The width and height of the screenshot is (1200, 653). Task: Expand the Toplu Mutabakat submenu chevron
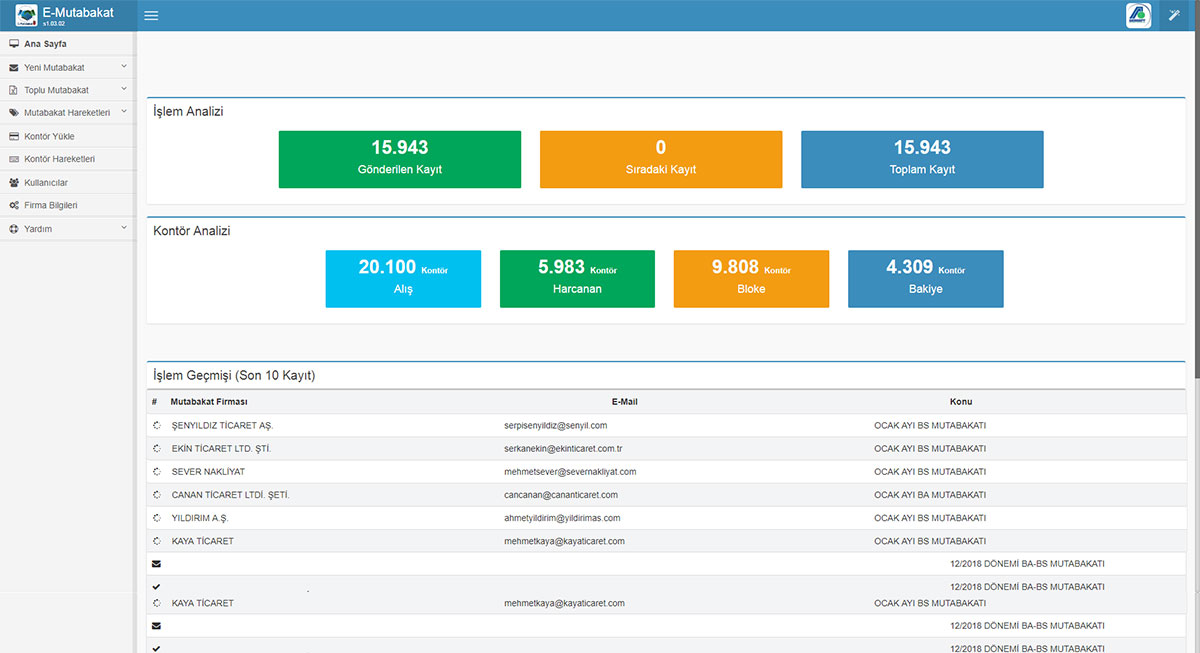[x=124, y=90]
